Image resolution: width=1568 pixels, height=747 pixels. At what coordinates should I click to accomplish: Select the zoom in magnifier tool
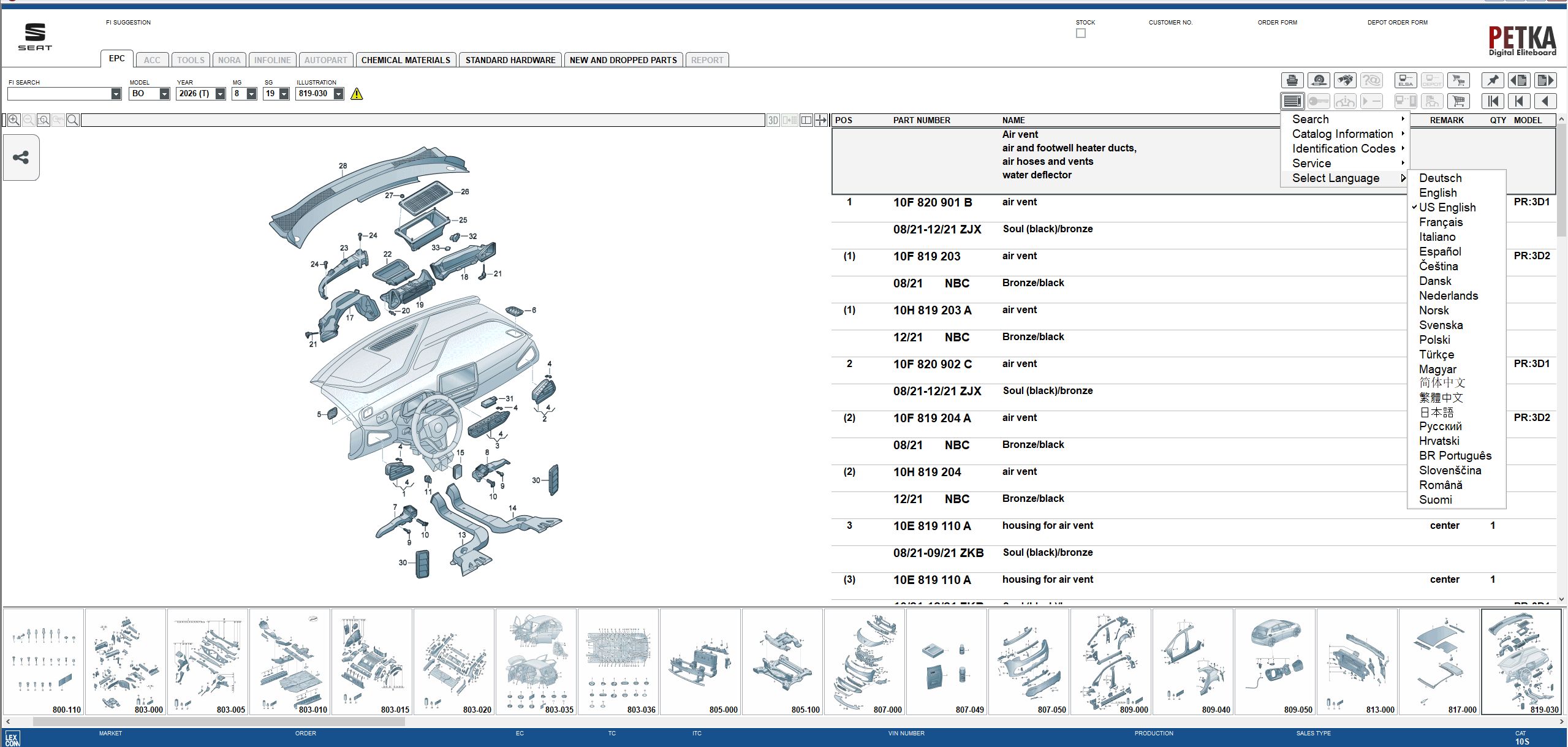pos(13,120)
